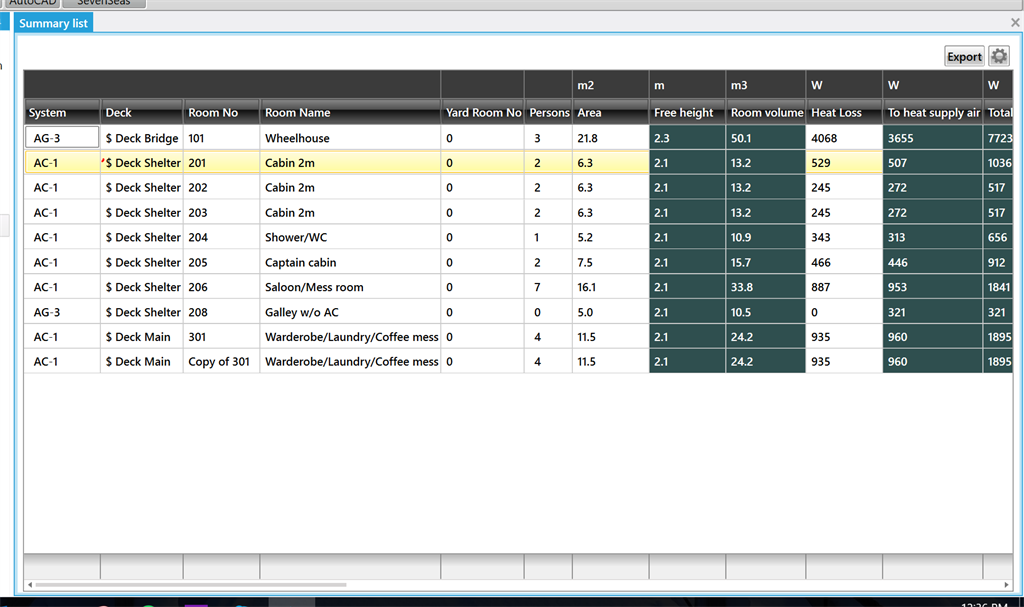Select the Summary list tab
The image size is (1024, 607).
(54, 23)
